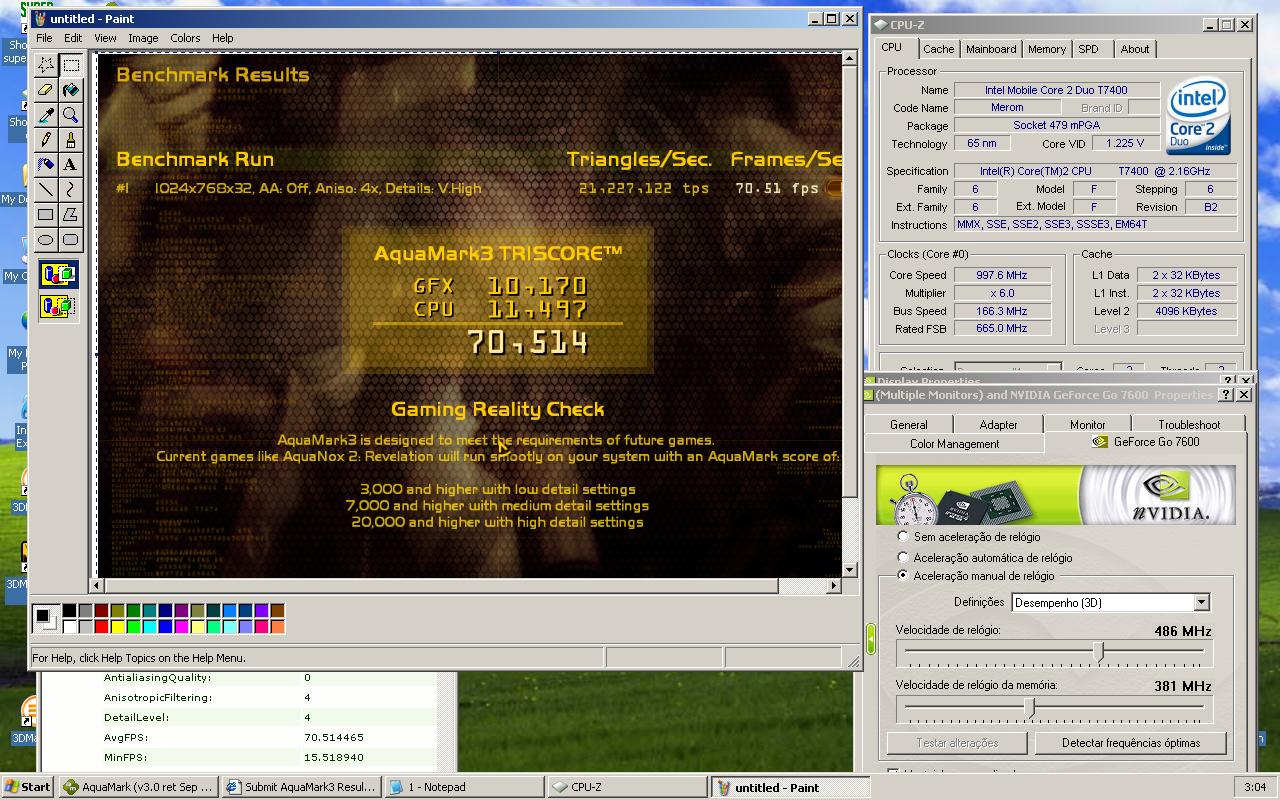Switch to CPU-Z taskbar button
Image resolution: width=1280 pixels, height=800 pixels.
click(x=627, y=787)
